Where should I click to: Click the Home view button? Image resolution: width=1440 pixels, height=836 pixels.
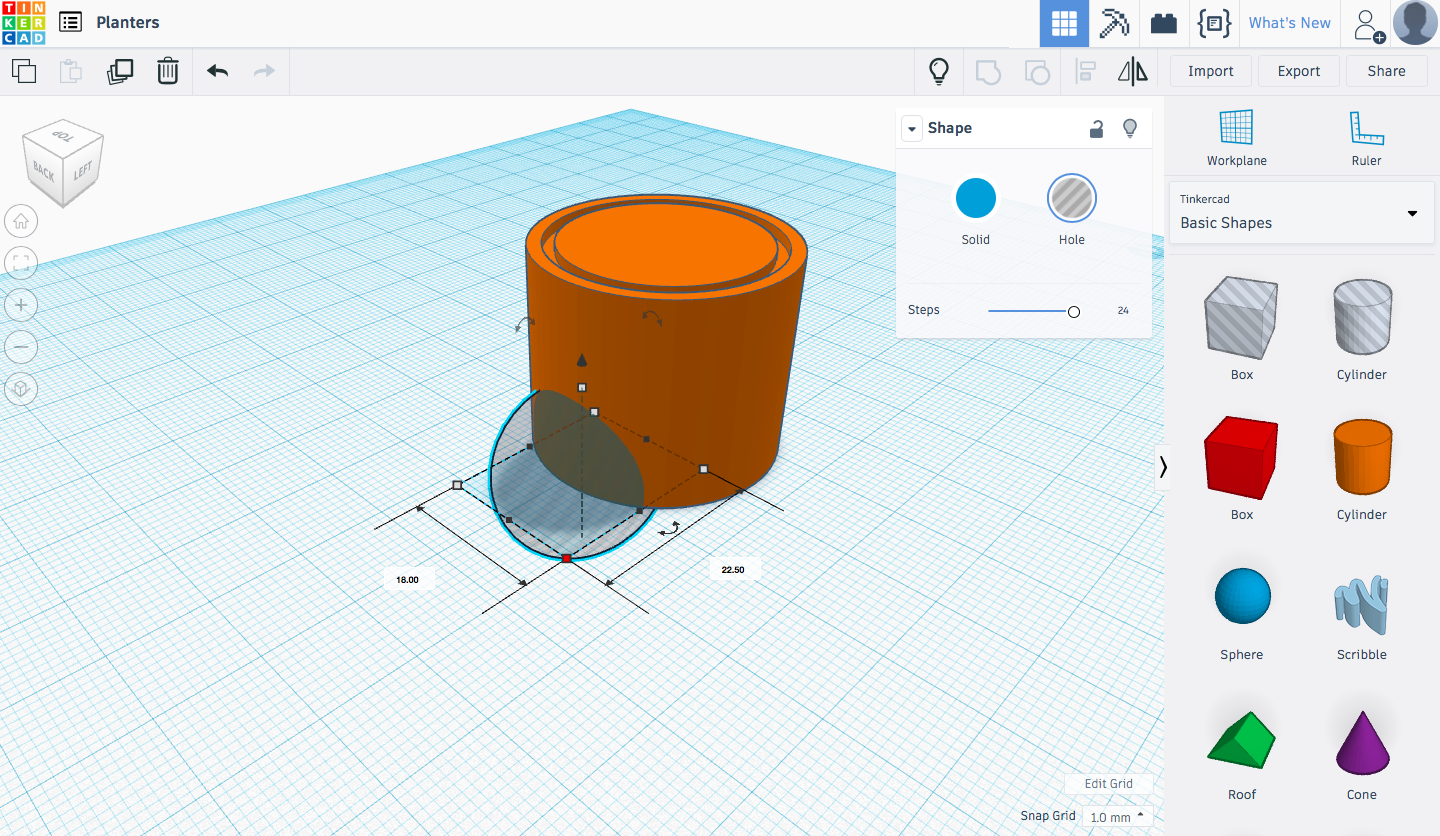pyautogui.click(x=21, y=221)
